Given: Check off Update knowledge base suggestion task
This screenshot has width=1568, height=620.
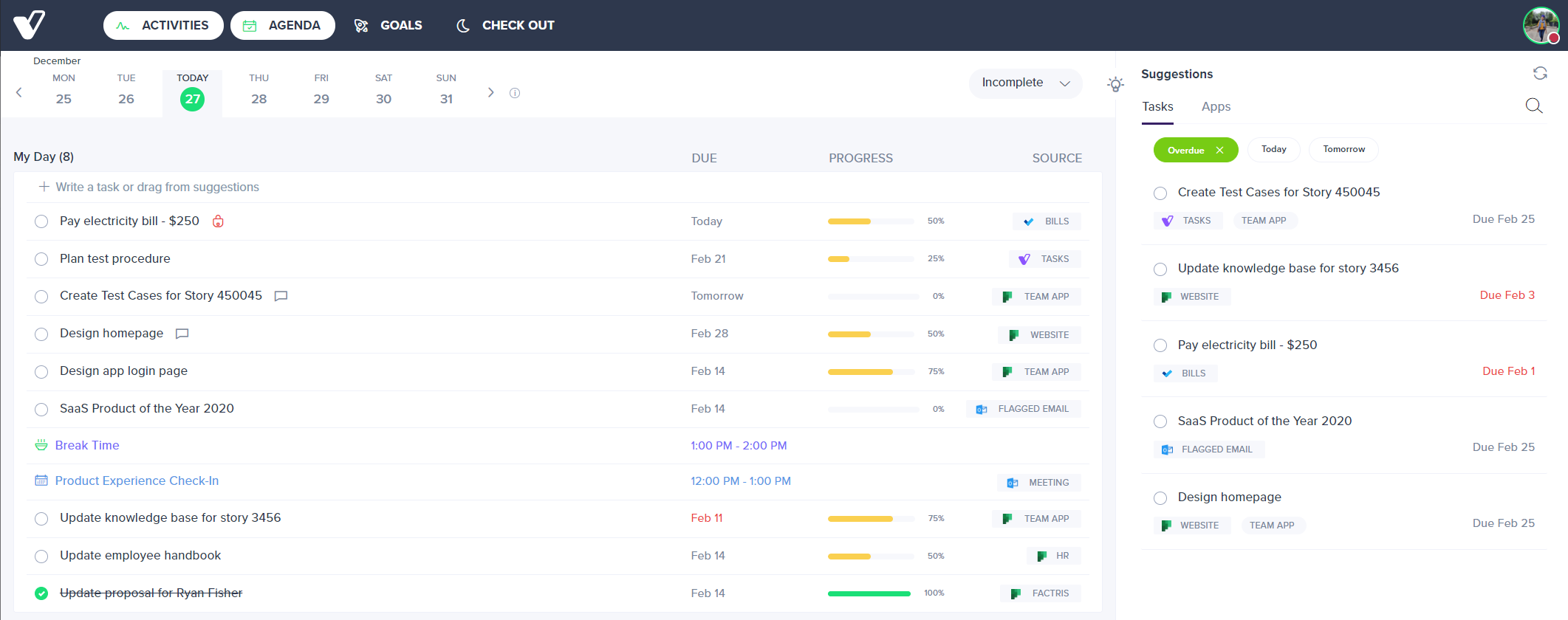Looking at the screenshot, I should pos(1160,269).
